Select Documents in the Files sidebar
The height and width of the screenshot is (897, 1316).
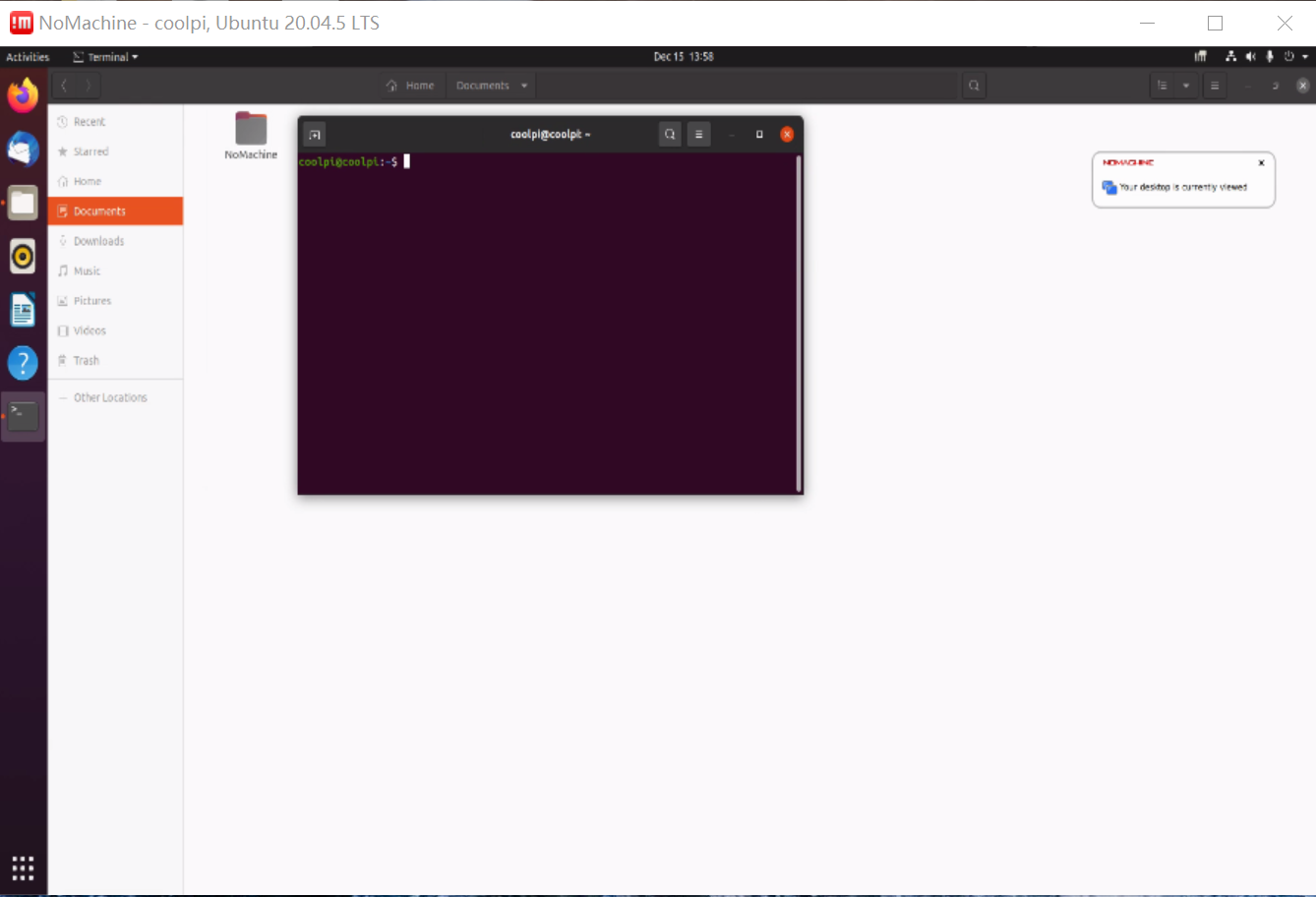(115, 211)
